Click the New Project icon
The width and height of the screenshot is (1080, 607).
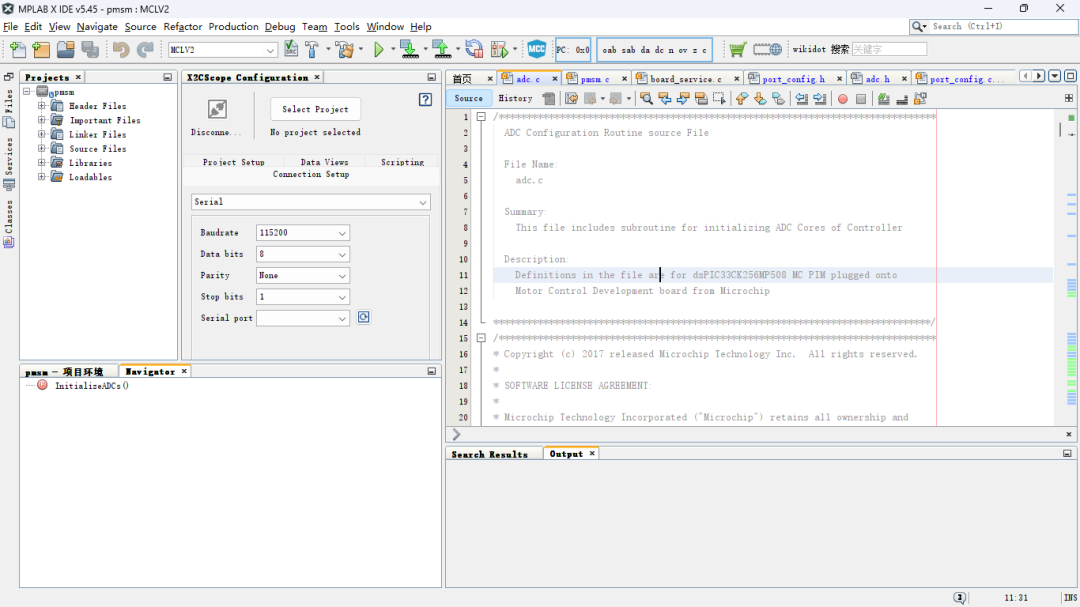pyautogui.click(x=41, y=50)
